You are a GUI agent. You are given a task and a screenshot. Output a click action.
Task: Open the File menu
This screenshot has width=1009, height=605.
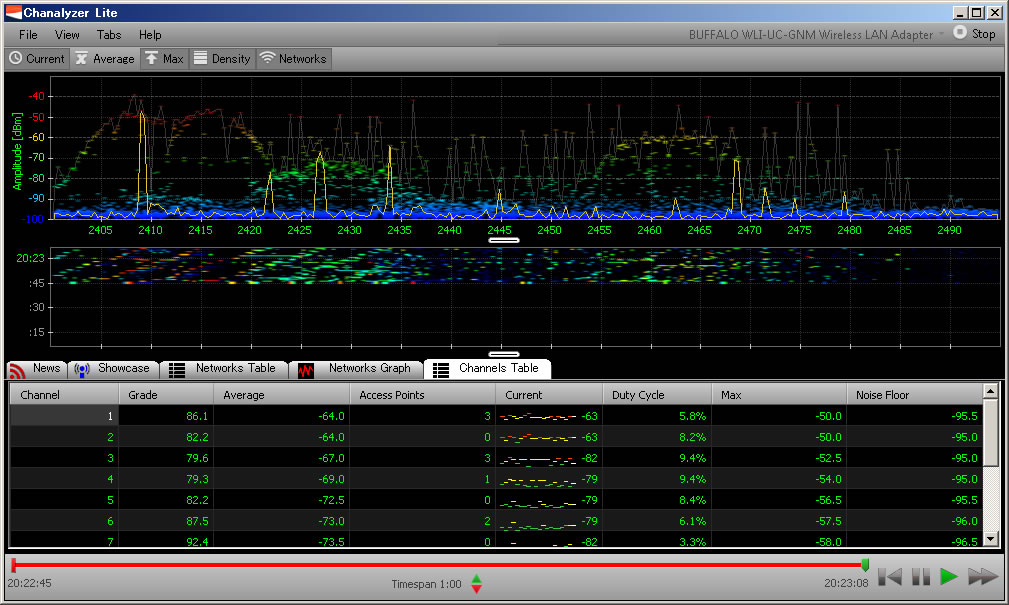point(28,35)
